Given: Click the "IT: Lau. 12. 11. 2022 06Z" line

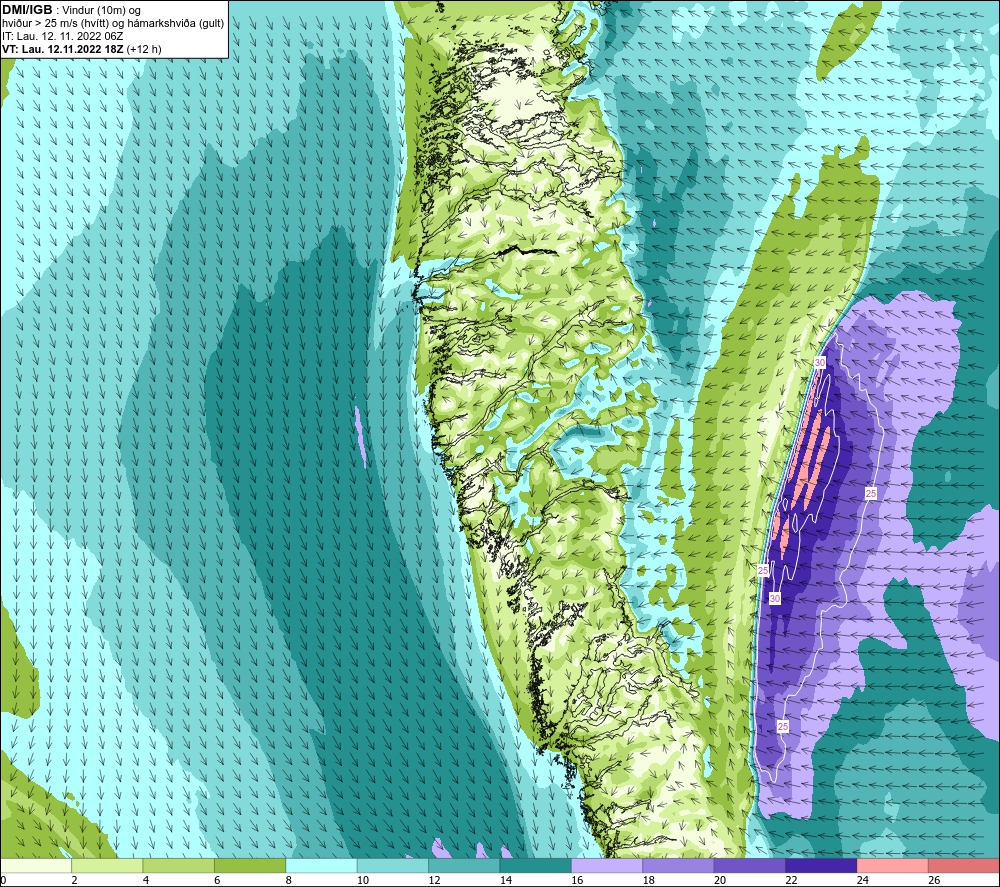Looking at the screenshot, I should [62, 36].
